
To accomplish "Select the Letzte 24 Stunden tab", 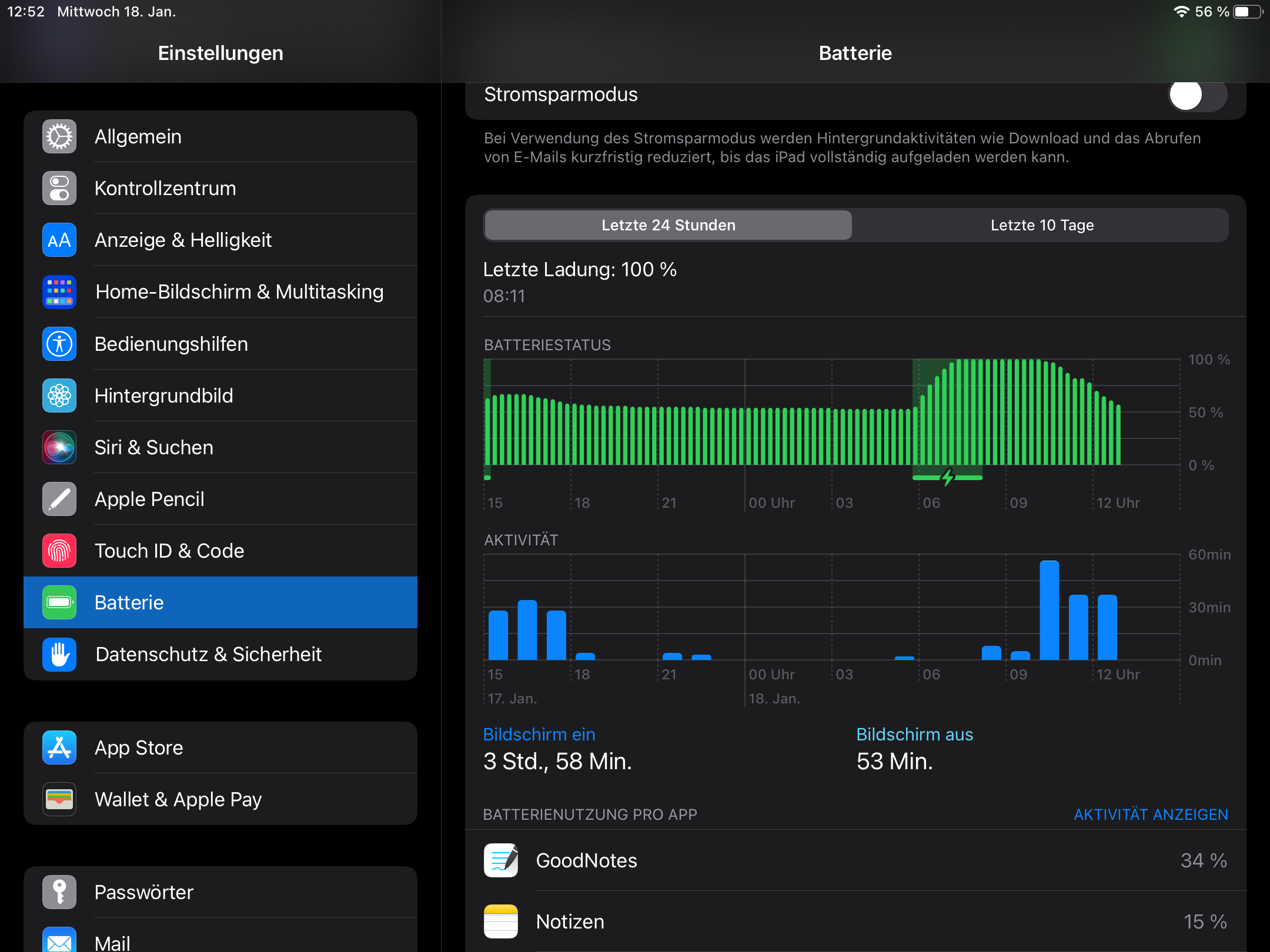I will (668, 225).
